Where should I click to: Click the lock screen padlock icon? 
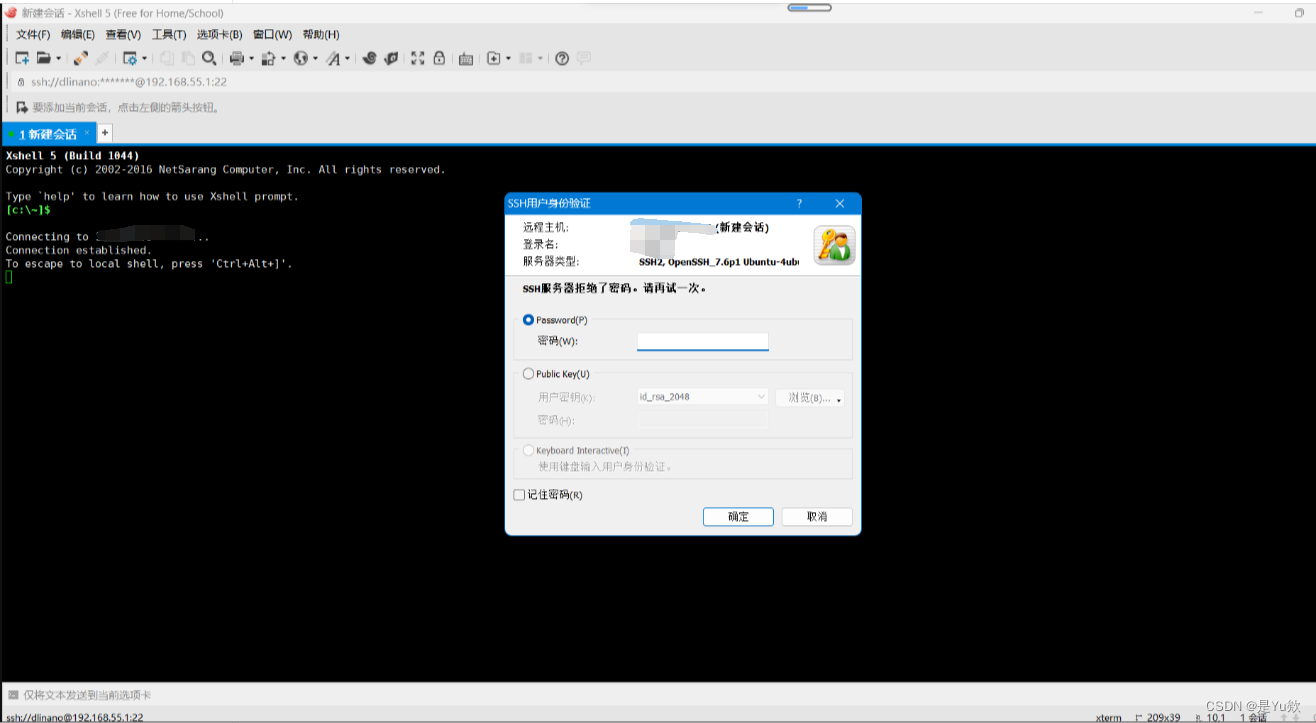point(439,58)
